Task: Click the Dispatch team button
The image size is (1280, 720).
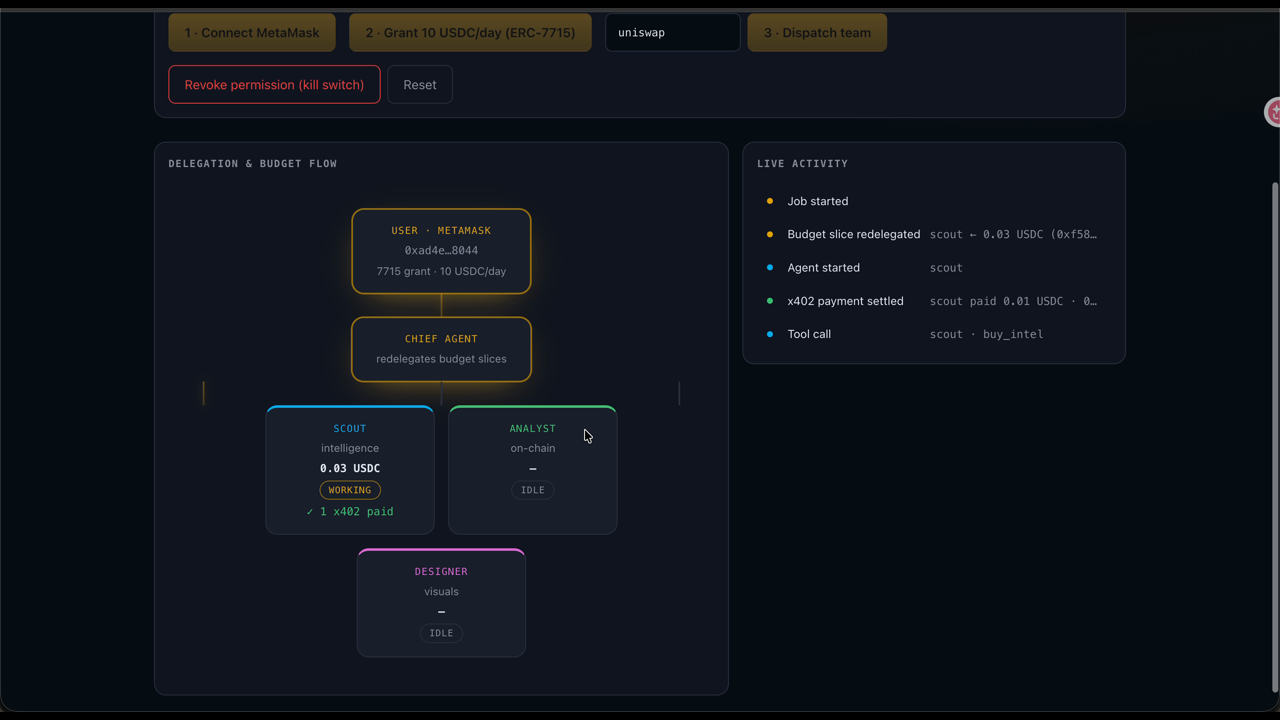Action: coord(817,33)
